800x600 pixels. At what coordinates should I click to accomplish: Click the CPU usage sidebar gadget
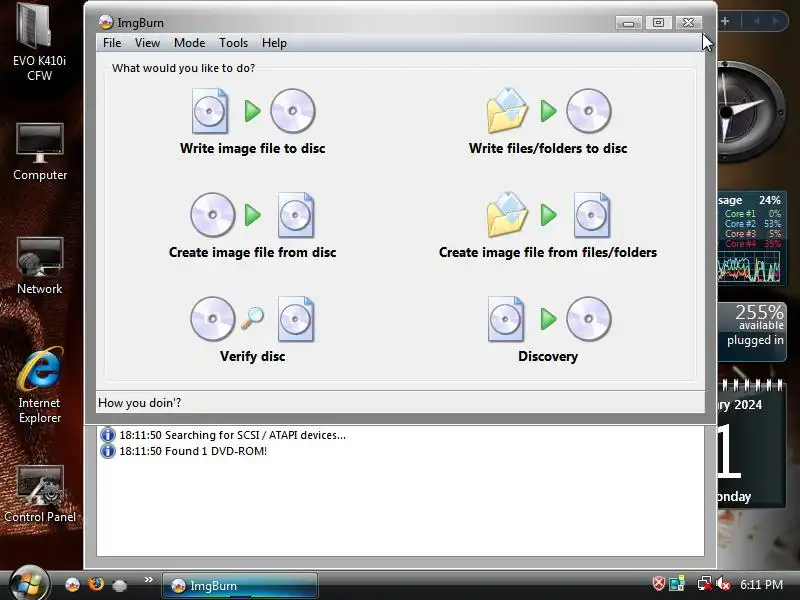[x=751, y=238]
